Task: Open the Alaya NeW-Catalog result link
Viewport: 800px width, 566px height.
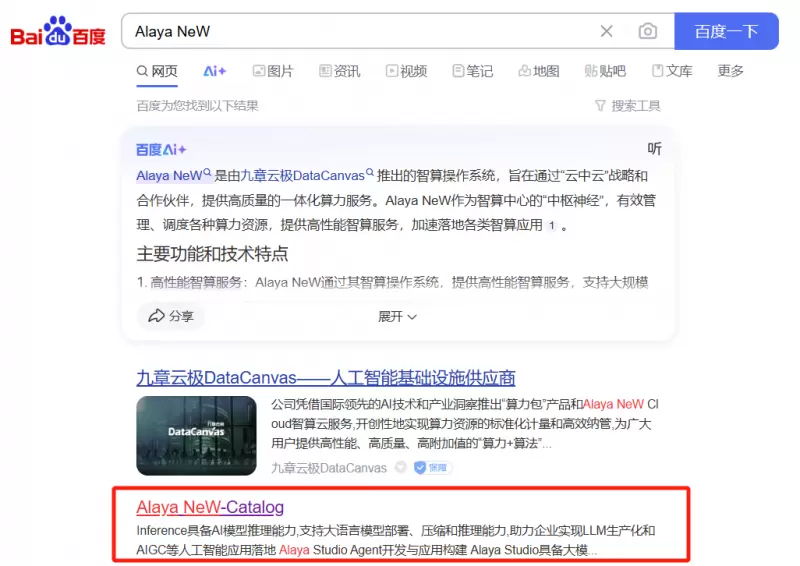Action: coord(210,507)
